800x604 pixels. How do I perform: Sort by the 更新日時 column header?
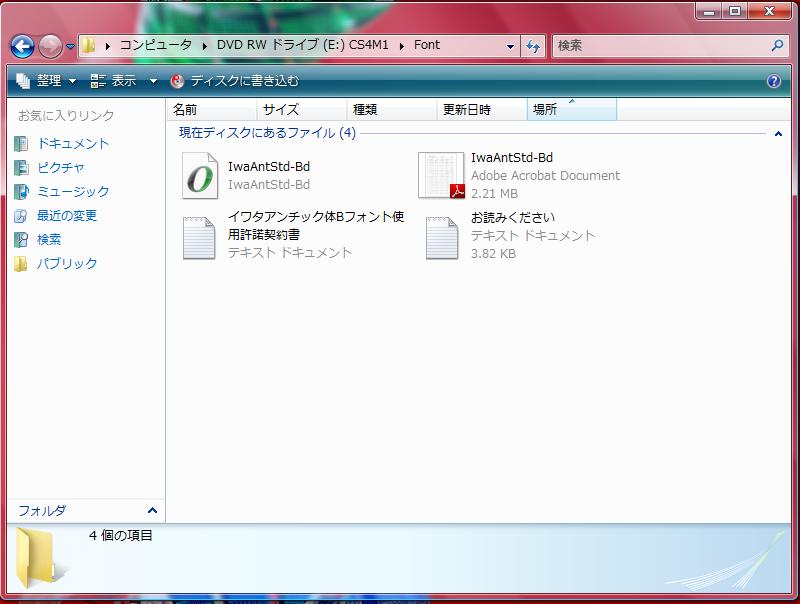click(482, 109)
